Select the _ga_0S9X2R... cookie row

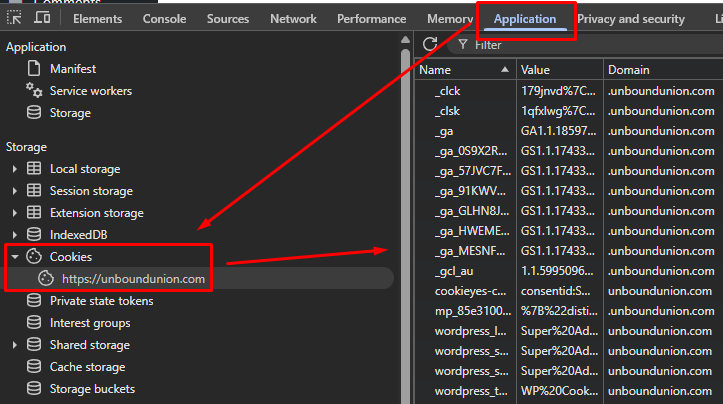(x=569, y=151)
